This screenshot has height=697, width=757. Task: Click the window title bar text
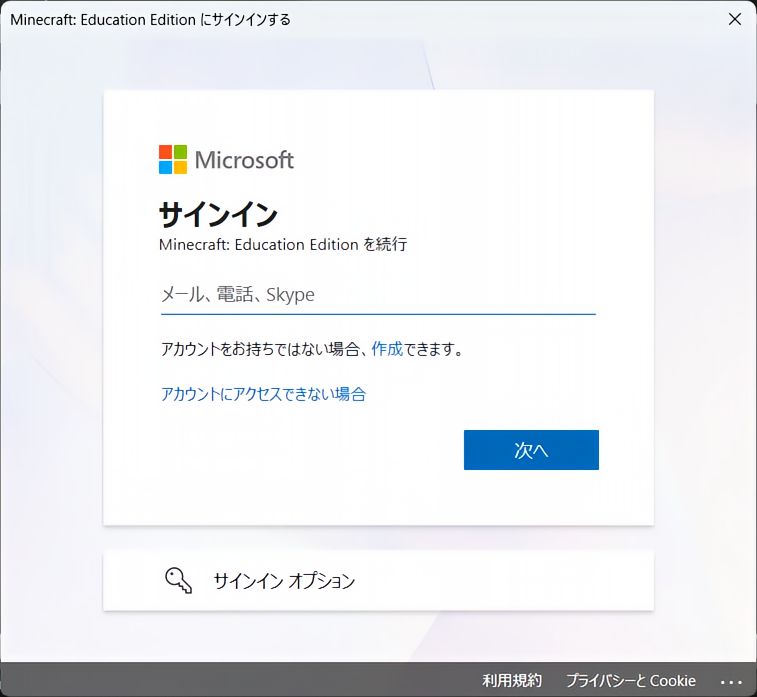tap(150, 19)
